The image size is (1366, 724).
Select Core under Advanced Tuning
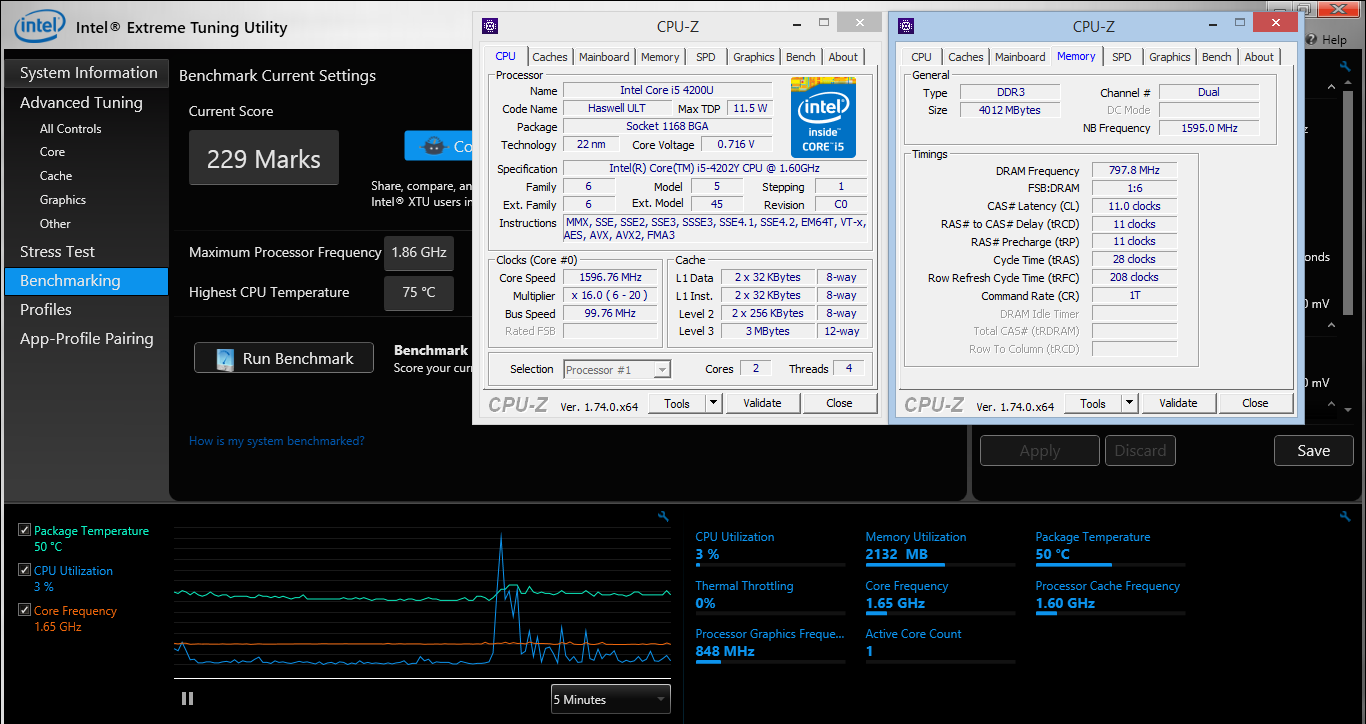[x=52, y=152]
